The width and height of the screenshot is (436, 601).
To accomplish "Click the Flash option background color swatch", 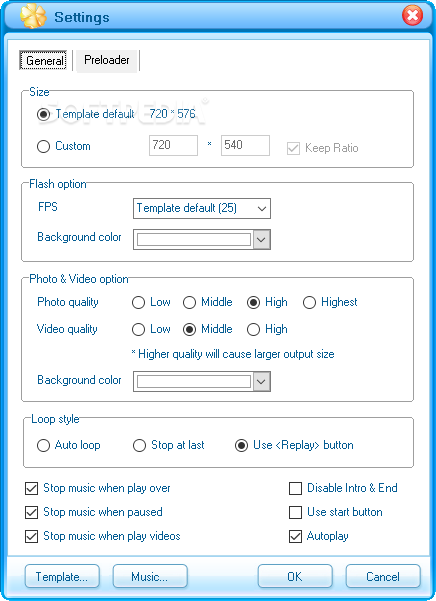I will (x=194, y=240).
